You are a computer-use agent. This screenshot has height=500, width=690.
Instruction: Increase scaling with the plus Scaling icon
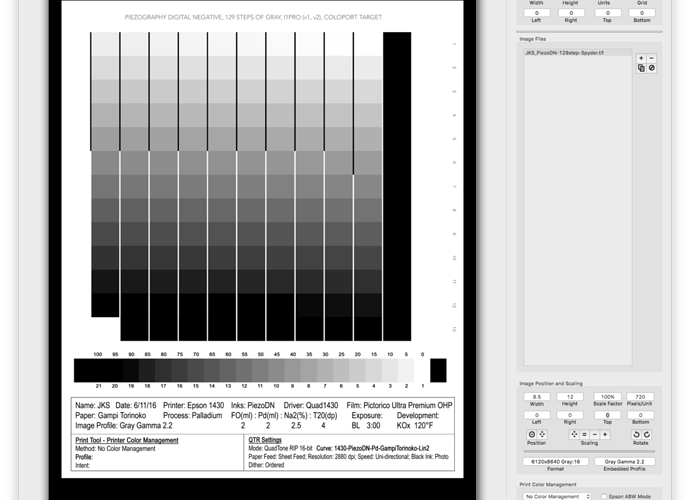[606, 434]
